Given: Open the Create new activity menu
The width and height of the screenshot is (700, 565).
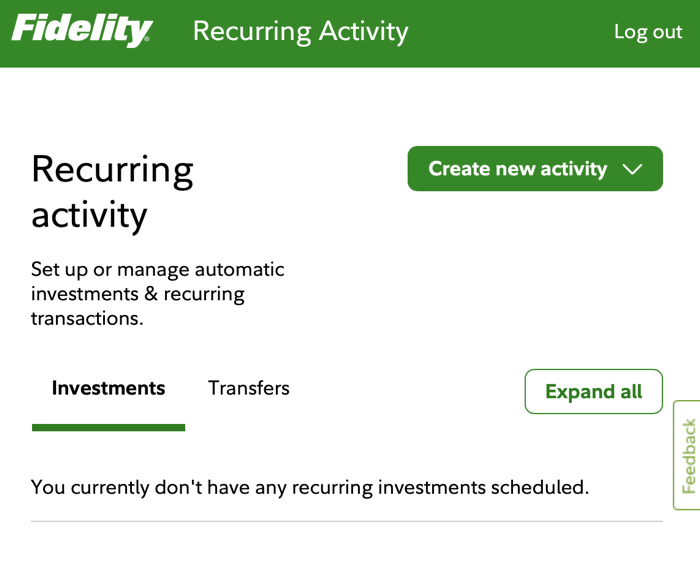Looking at the screenshot, I should click(518, 169).
